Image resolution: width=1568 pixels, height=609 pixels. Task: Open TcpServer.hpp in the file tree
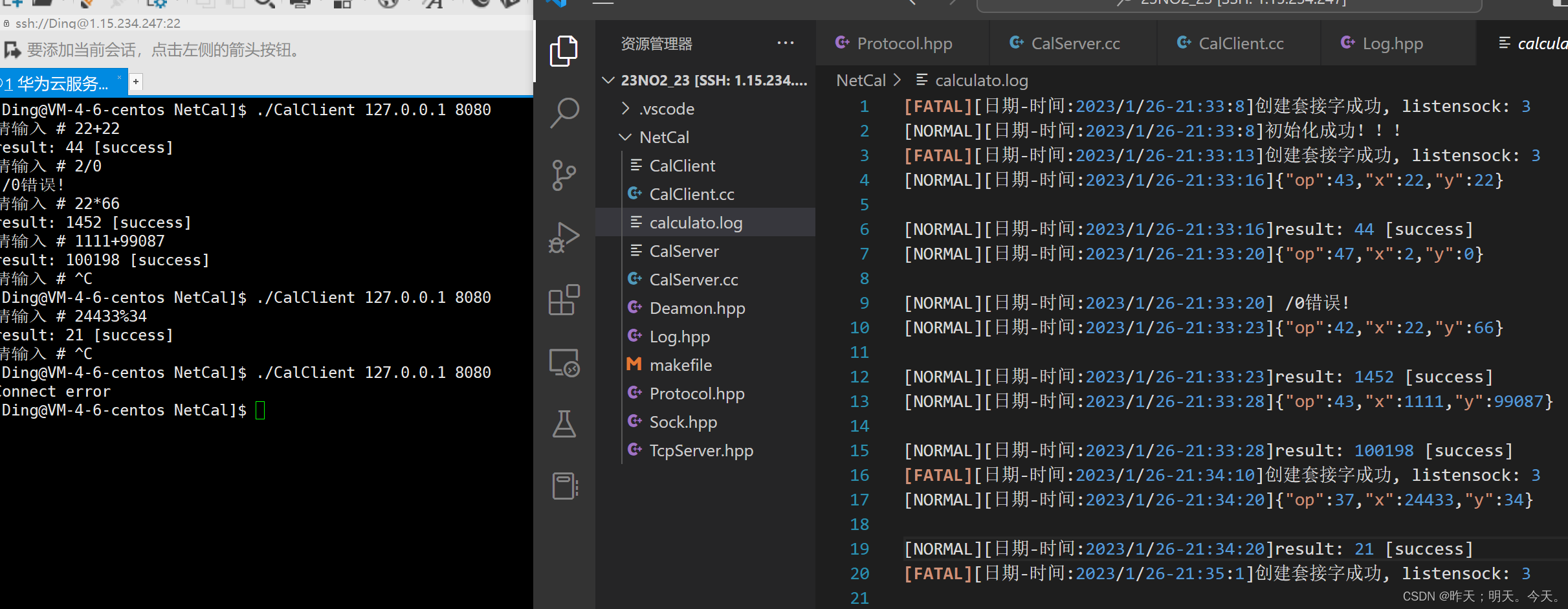point(705,450)
